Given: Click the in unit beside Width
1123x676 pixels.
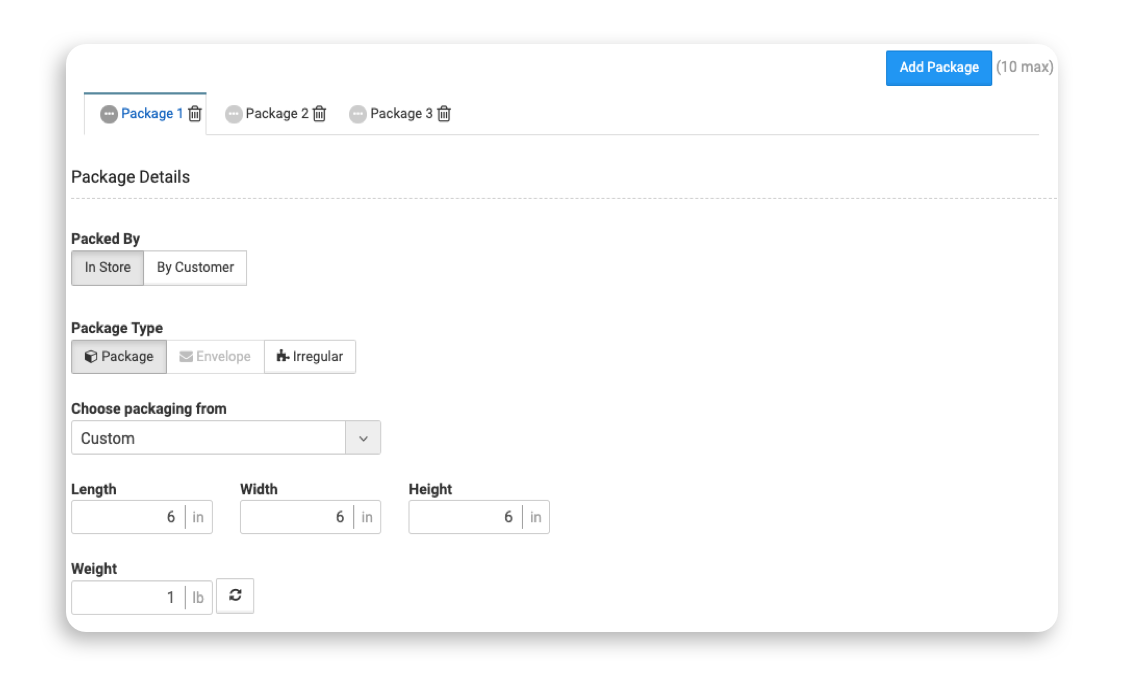Looking at the screenshot, I should [367, 517].
